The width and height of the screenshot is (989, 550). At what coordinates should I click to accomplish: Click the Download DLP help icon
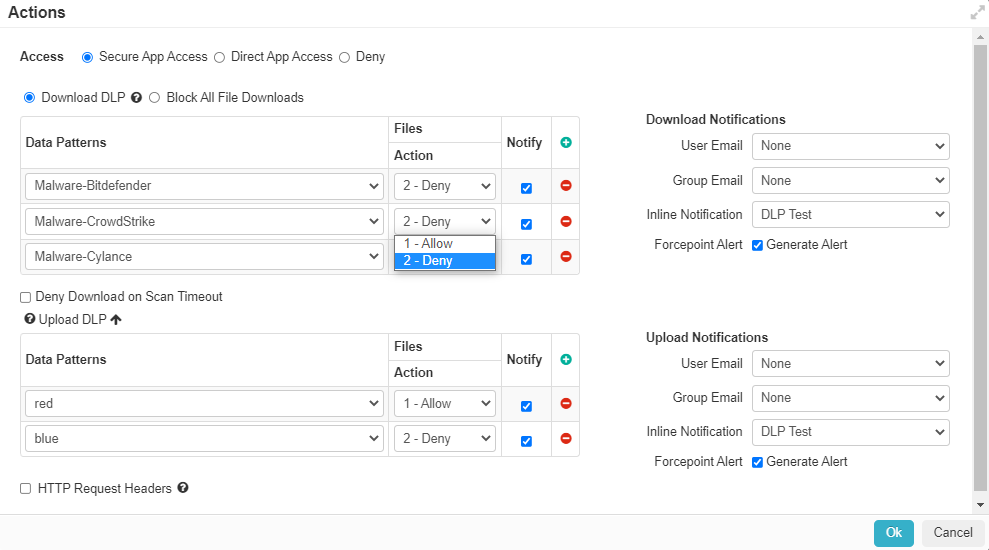coord(137,98)
